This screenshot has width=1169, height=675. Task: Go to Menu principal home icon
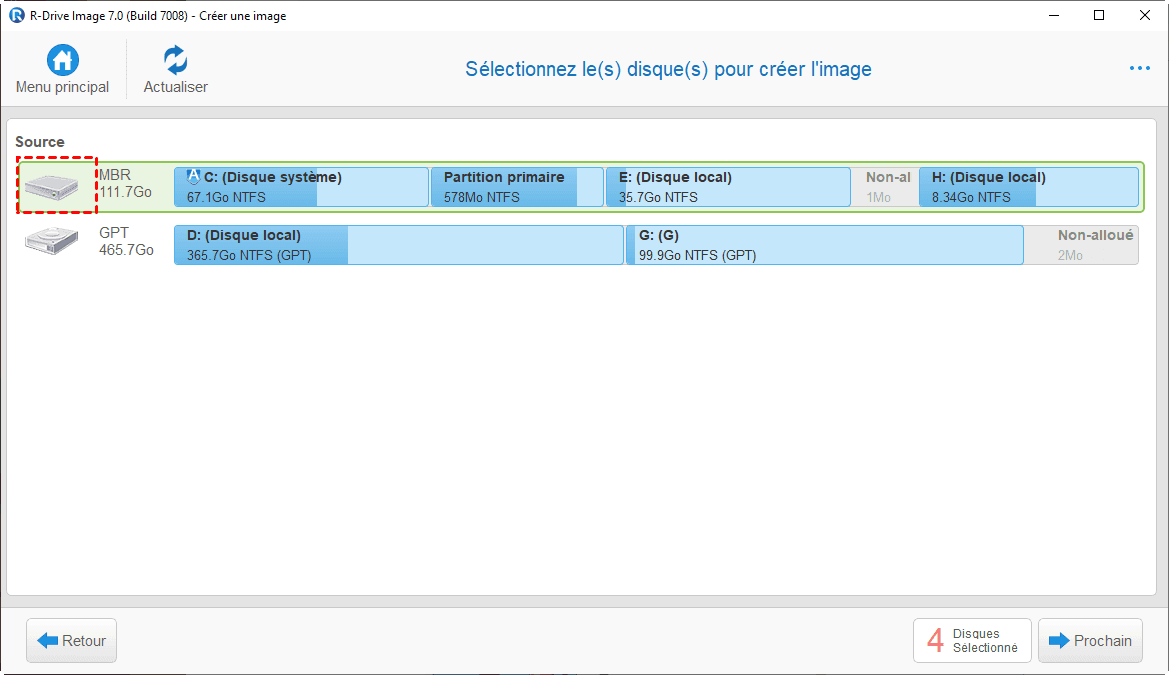click(x=63, y=60)
